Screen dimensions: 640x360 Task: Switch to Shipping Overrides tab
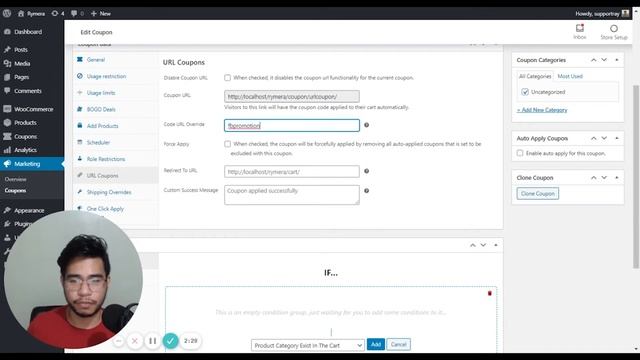click(109, 192)
